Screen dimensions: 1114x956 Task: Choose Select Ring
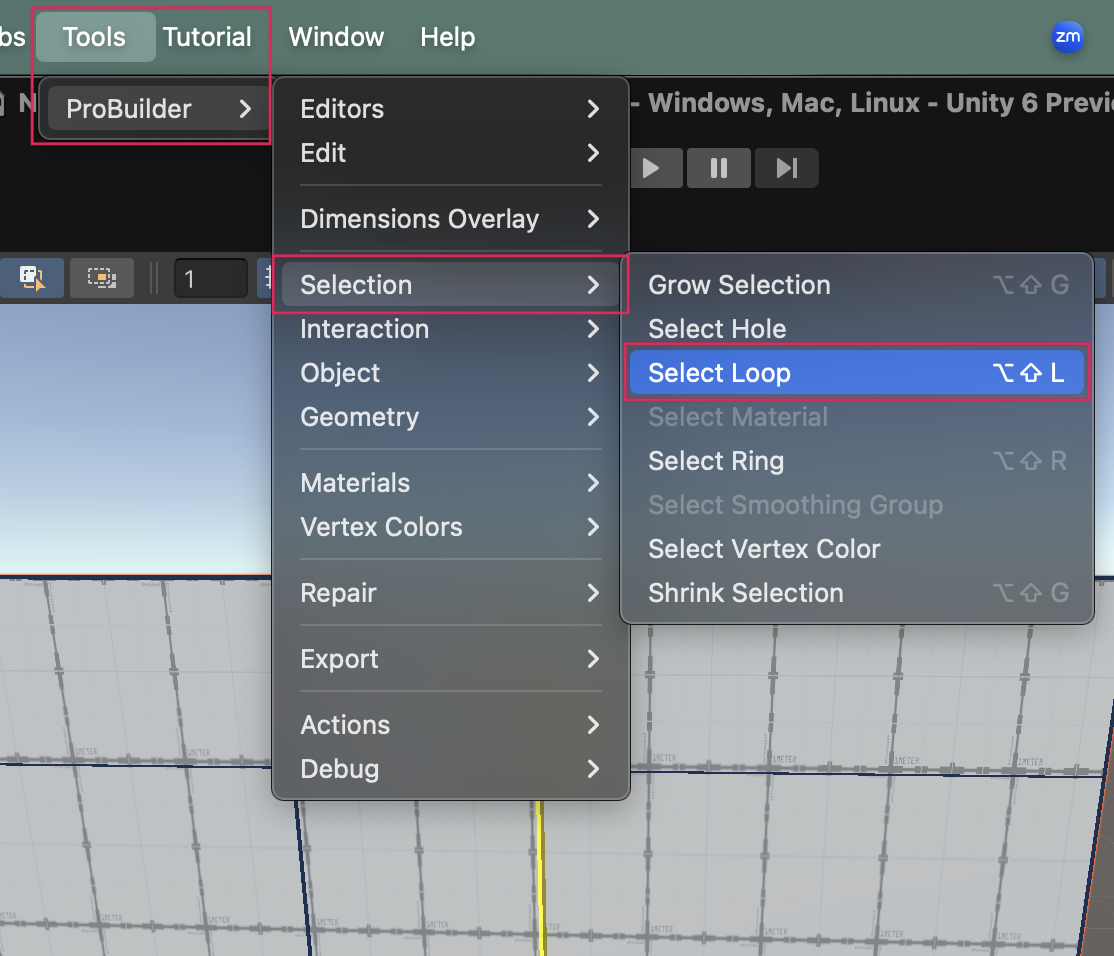coord(856,461)
